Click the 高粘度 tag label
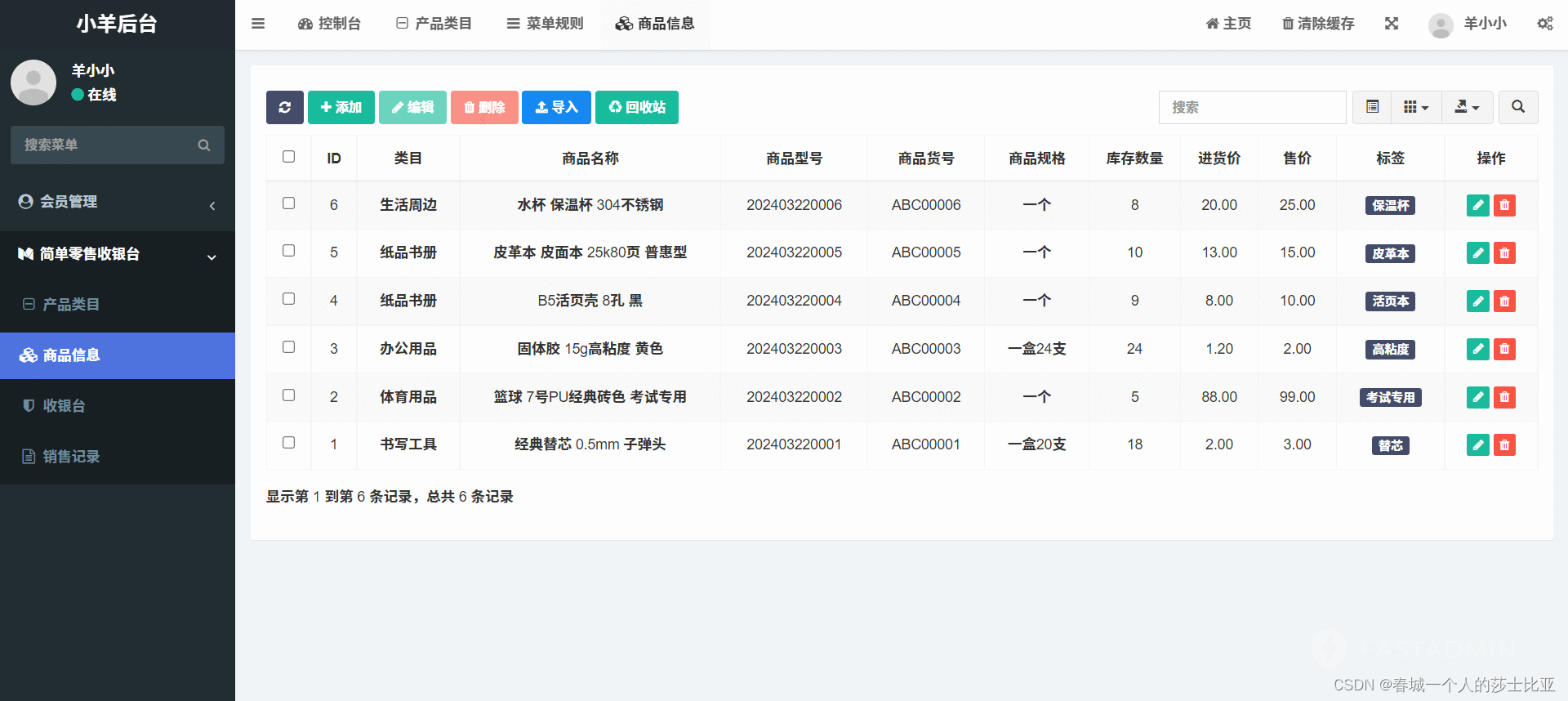This screenshot has width=1568, height=701. [1390, 350]
